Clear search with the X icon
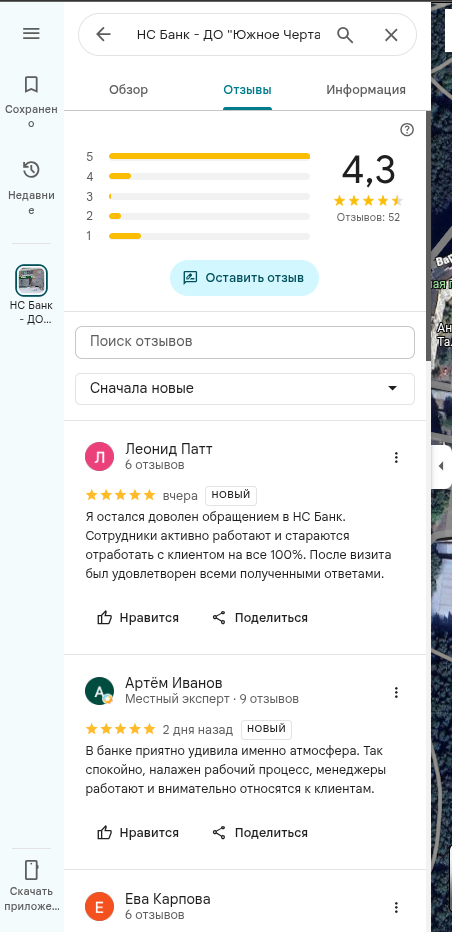Viewport: 452px width, 932px height. [x=391, y=35]
